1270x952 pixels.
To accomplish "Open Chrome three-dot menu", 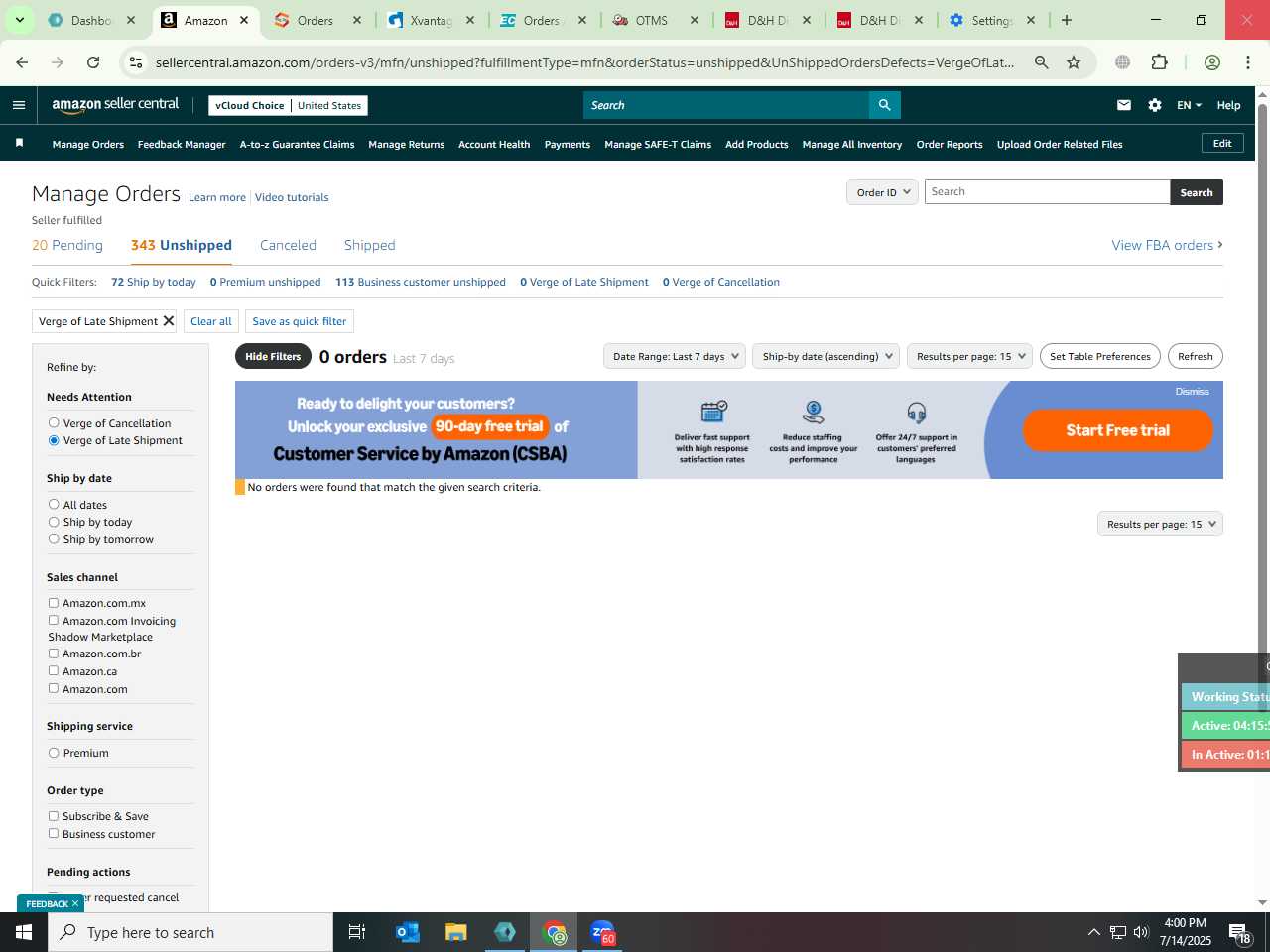I will tap(1248, 62).
